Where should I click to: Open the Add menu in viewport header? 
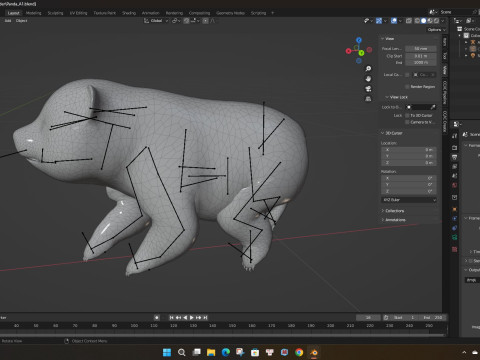click(8, 21)
